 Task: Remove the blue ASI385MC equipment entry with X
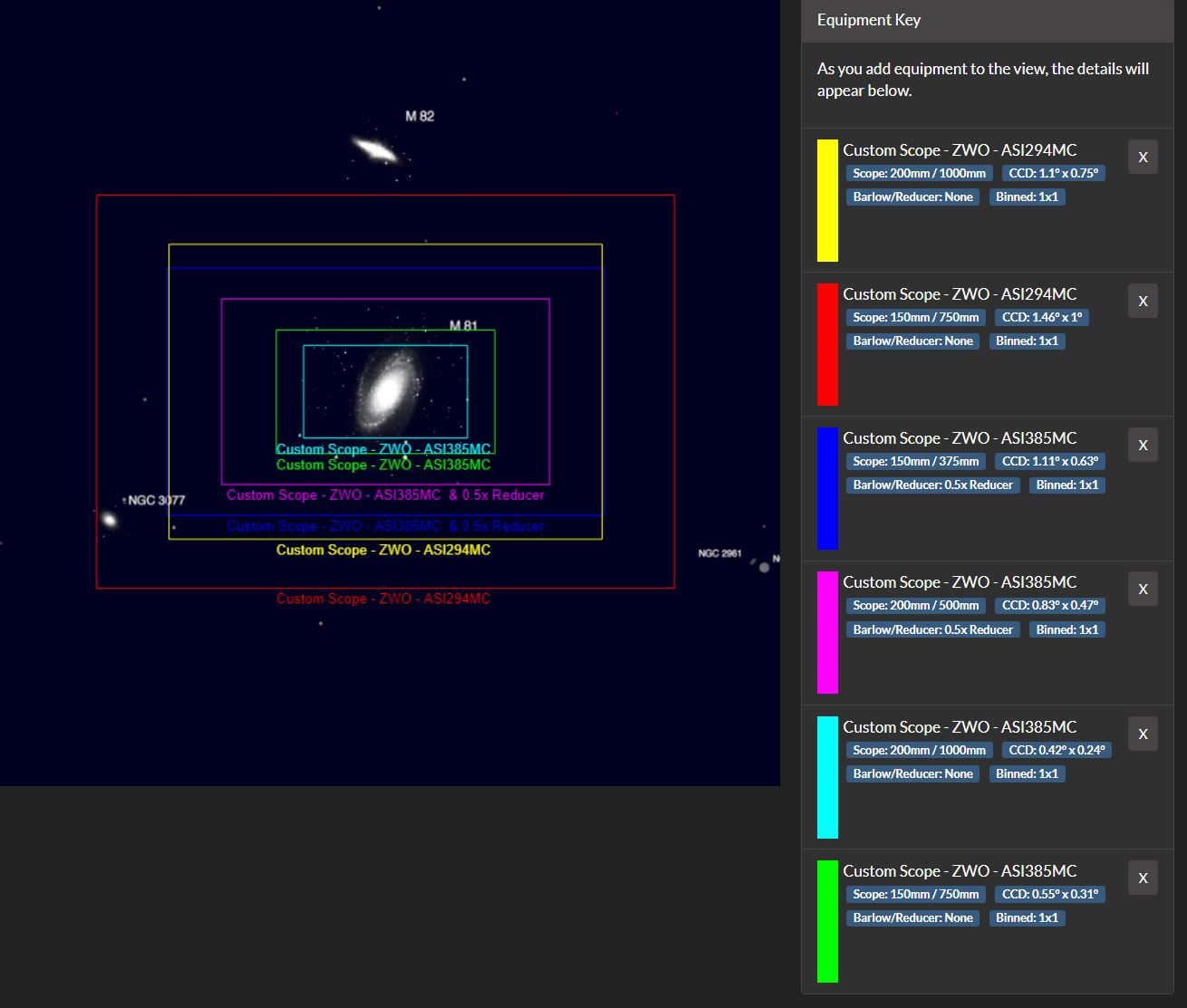pos(1143,445)
